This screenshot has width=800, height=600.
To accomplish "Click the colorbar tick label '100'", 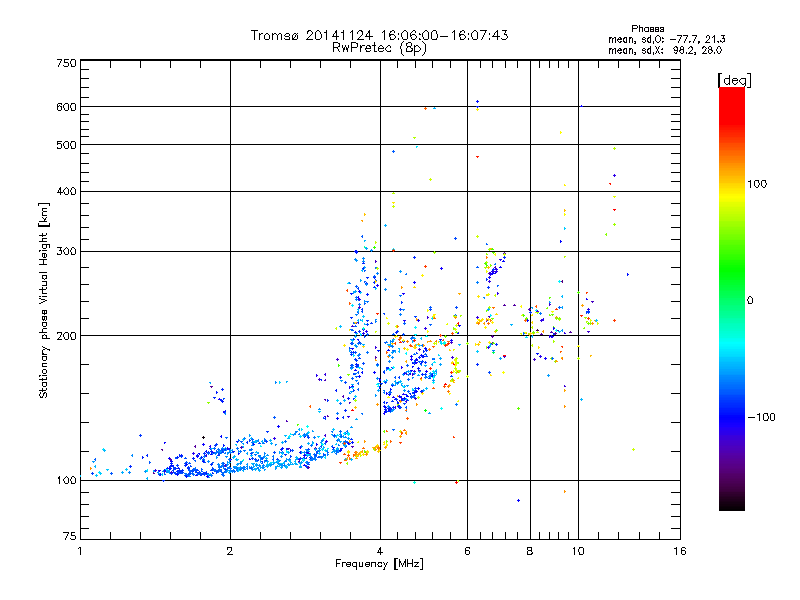I will point(757,184).
